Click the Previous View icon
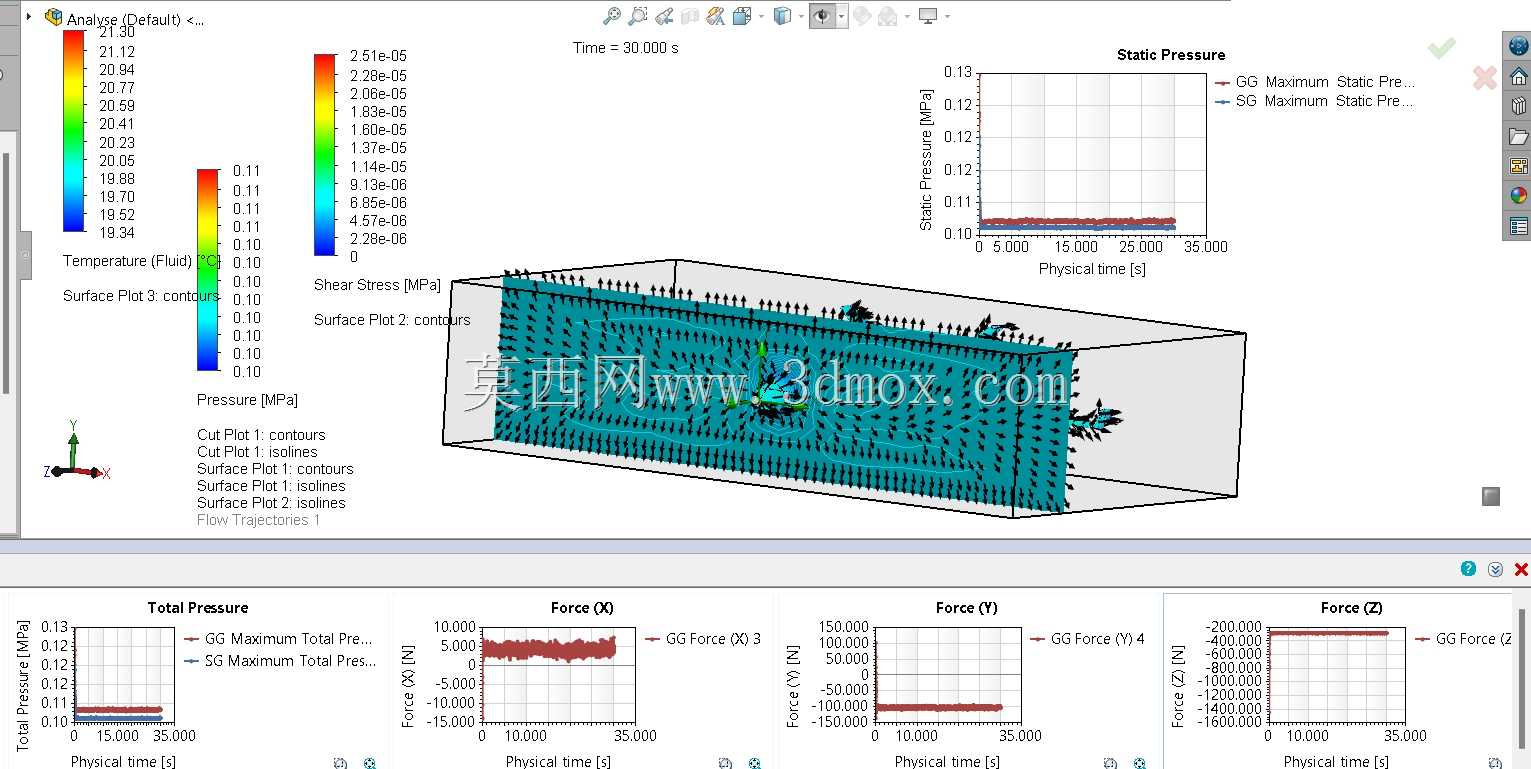Image resolution: width=1531 pixels, height=769 pixels. 664,16
